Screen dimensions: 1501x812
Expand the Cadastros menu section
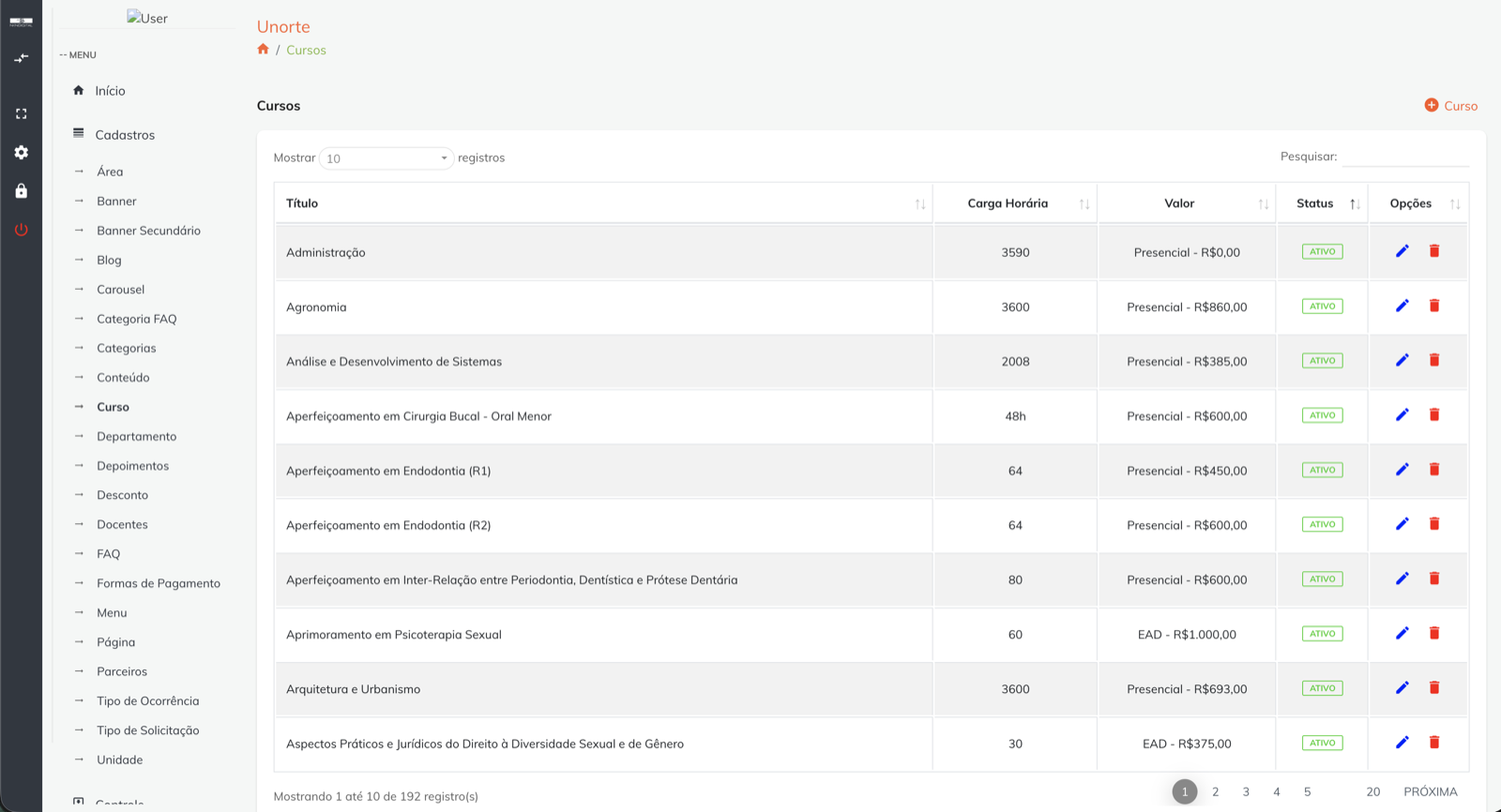(x=125, y=135)
